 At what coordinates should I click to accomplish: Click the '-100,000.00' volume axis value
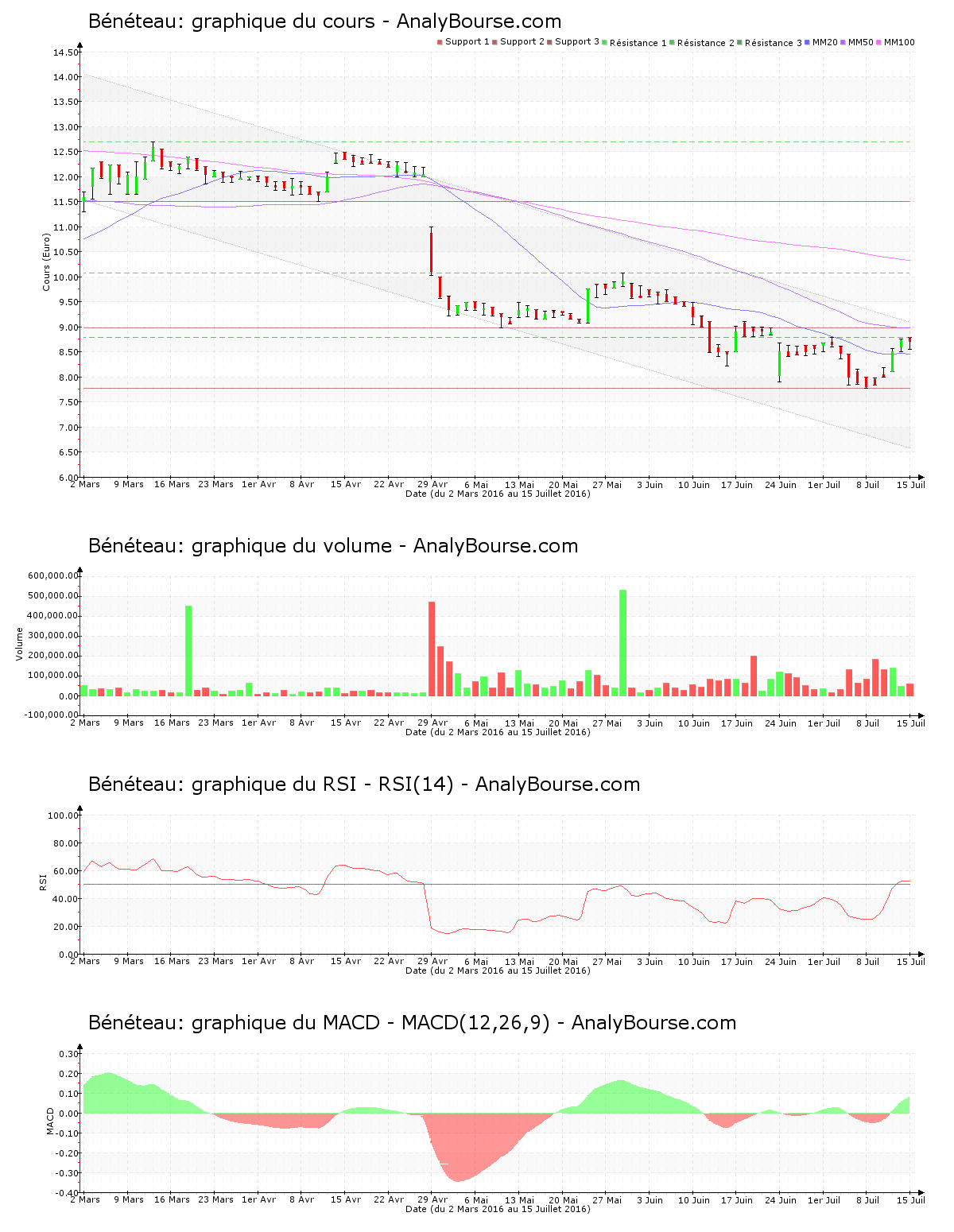tap(52, 715)
